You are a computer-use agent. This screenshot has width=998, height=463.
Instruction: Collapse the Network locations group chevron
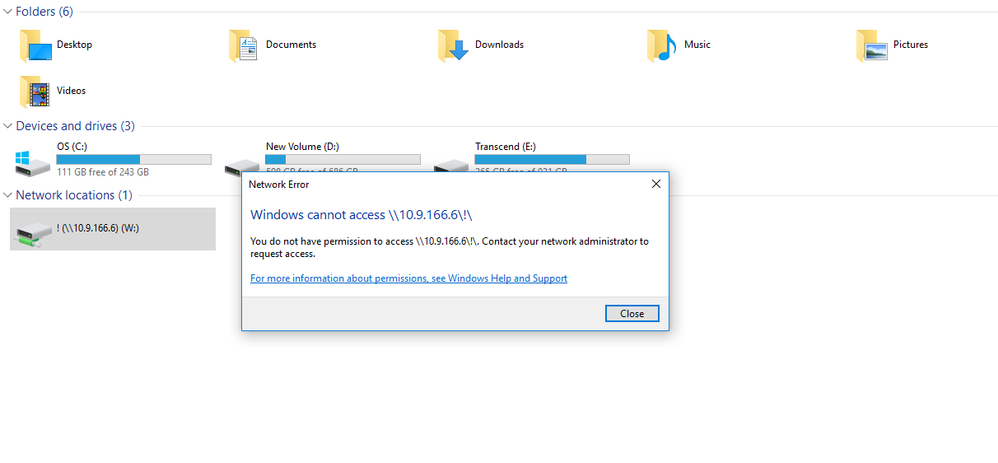(8, 195)
